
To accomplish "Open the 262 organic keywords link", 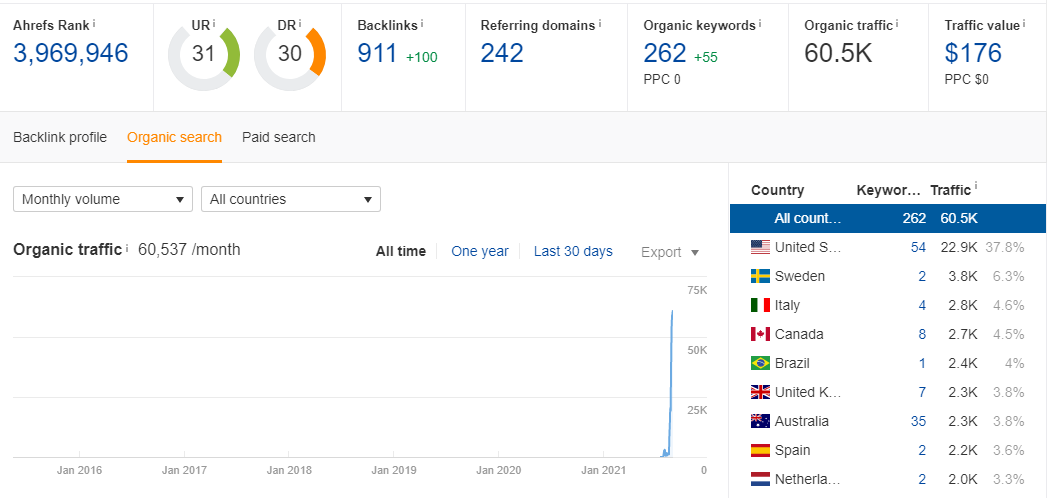I will [x=665, y=53].
